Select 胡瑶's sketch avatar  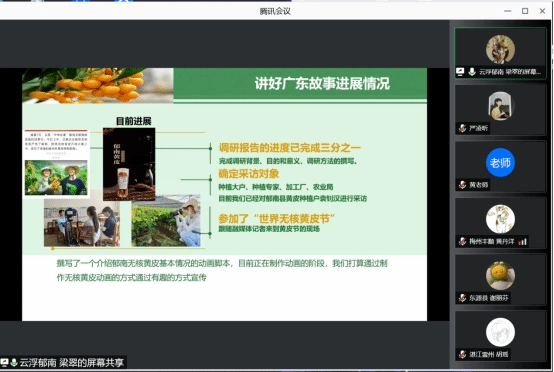(x=500, y=332)
